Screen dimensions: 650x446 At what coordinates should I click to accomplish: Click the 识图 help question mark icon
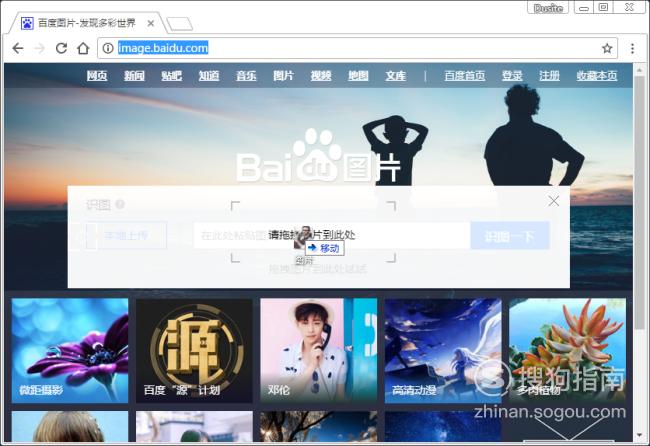(120, 204)
